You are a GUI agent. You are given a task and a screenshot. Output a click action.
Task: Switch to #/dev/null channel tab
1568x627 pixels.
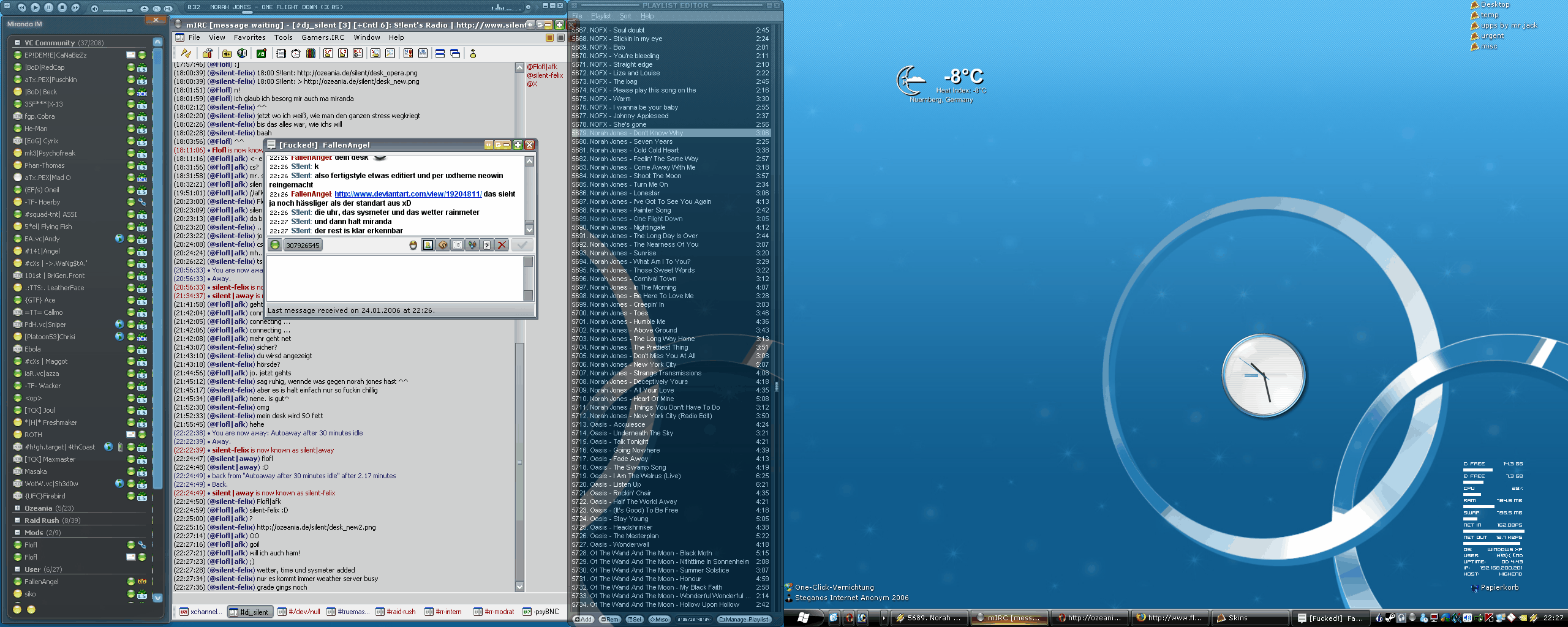[299, 612]
